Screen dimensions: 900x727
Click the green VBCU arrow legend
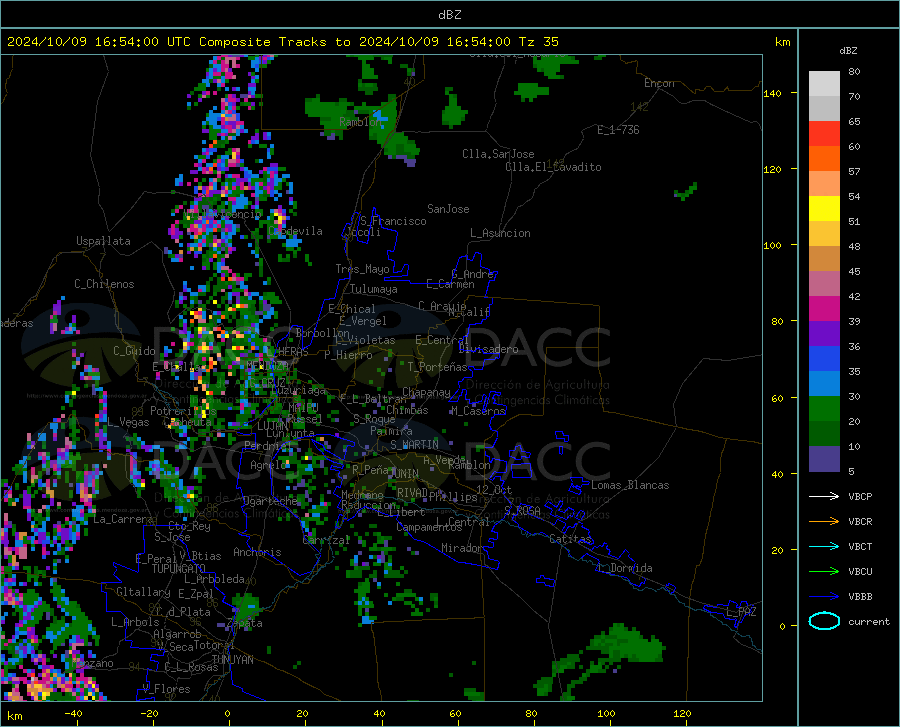point(824,572)
